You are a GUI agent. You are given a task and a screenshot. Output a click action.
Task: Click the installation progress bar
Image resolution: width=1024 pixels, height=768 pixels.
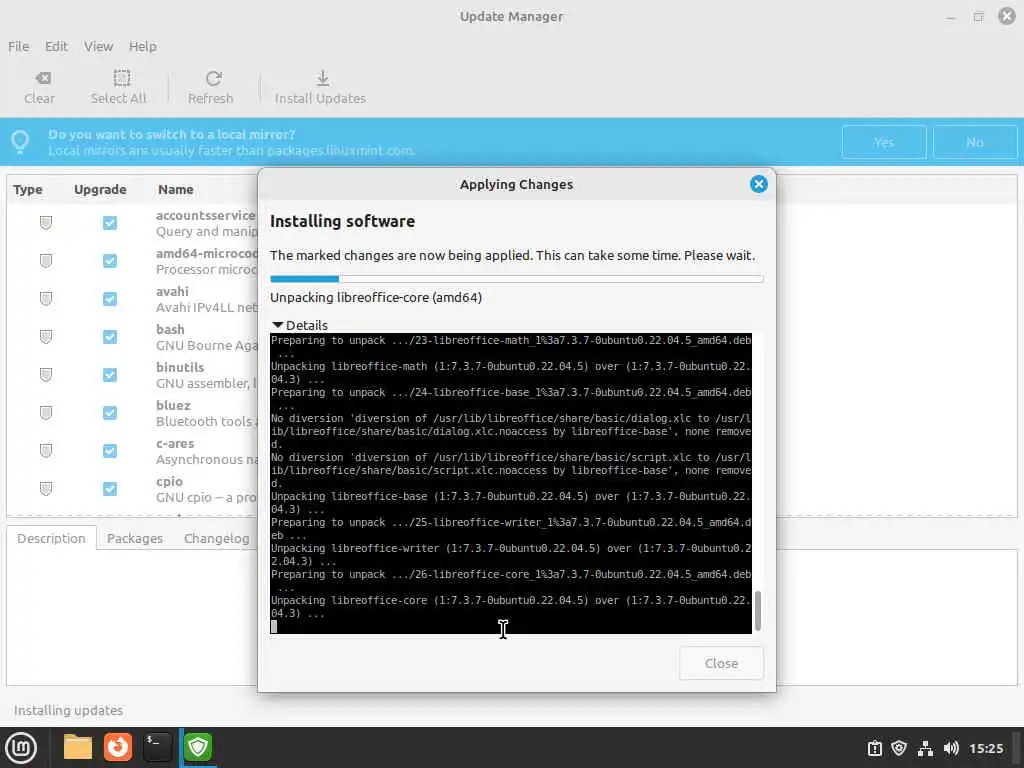(517, 279)
